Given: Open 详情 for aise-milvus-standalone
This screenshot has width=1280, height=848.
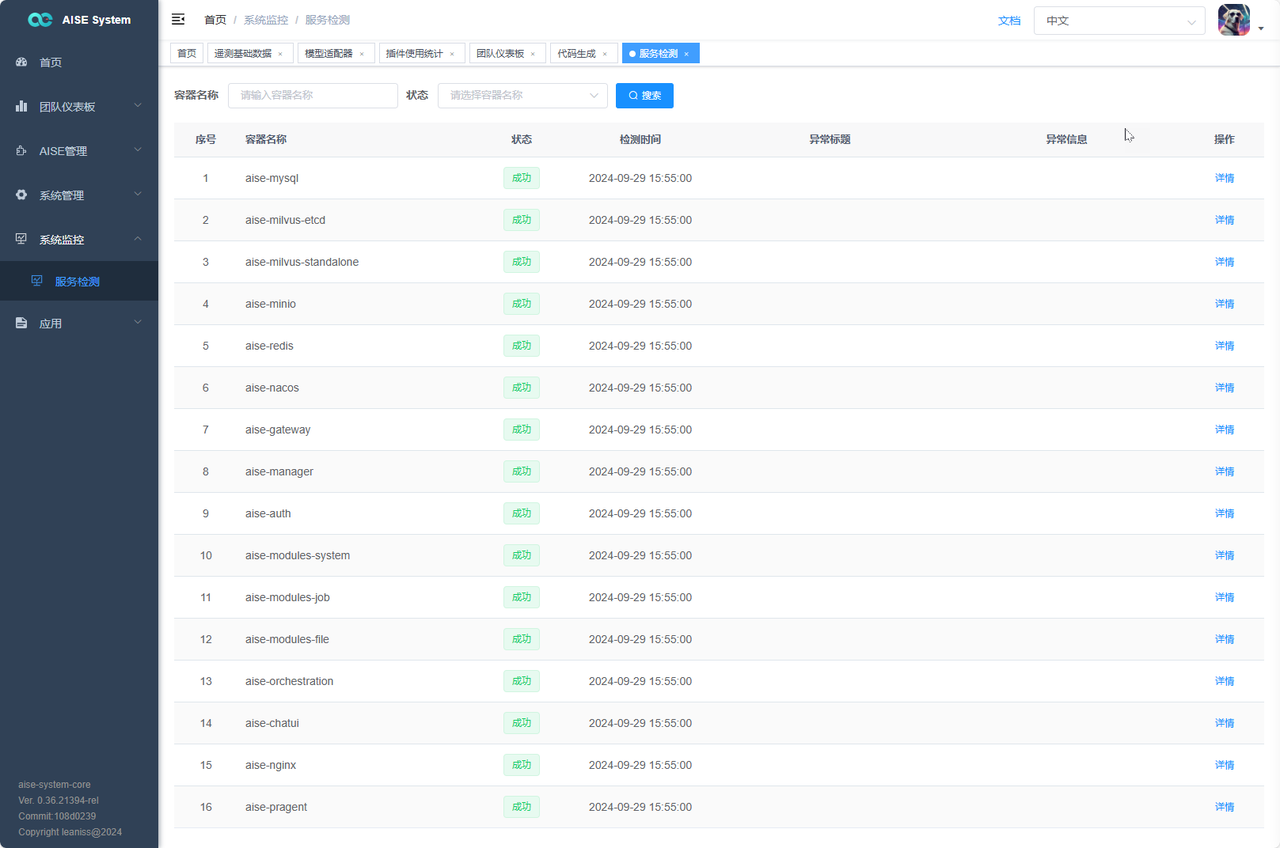Looking at the screenshot, I should click(x=1224, y=262).
